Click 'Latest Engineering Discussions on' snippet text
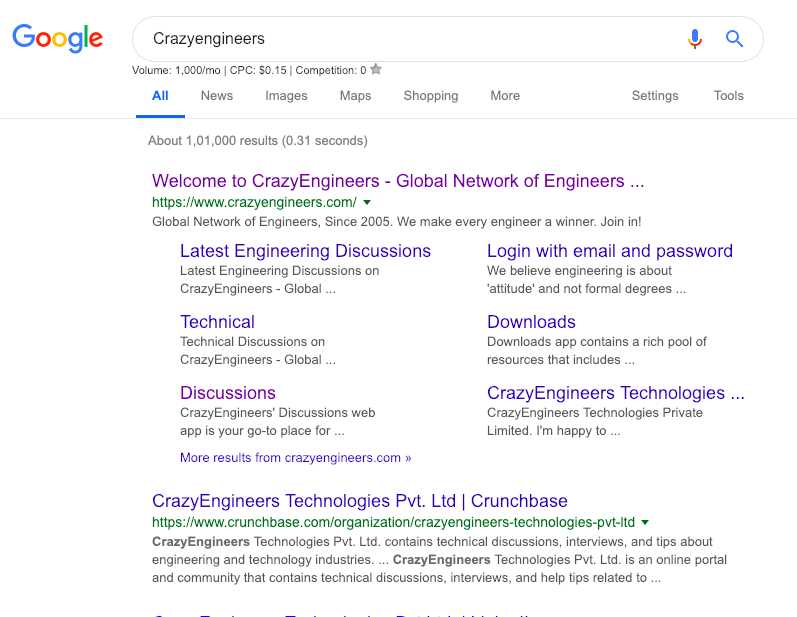 (x=280, y=280)
